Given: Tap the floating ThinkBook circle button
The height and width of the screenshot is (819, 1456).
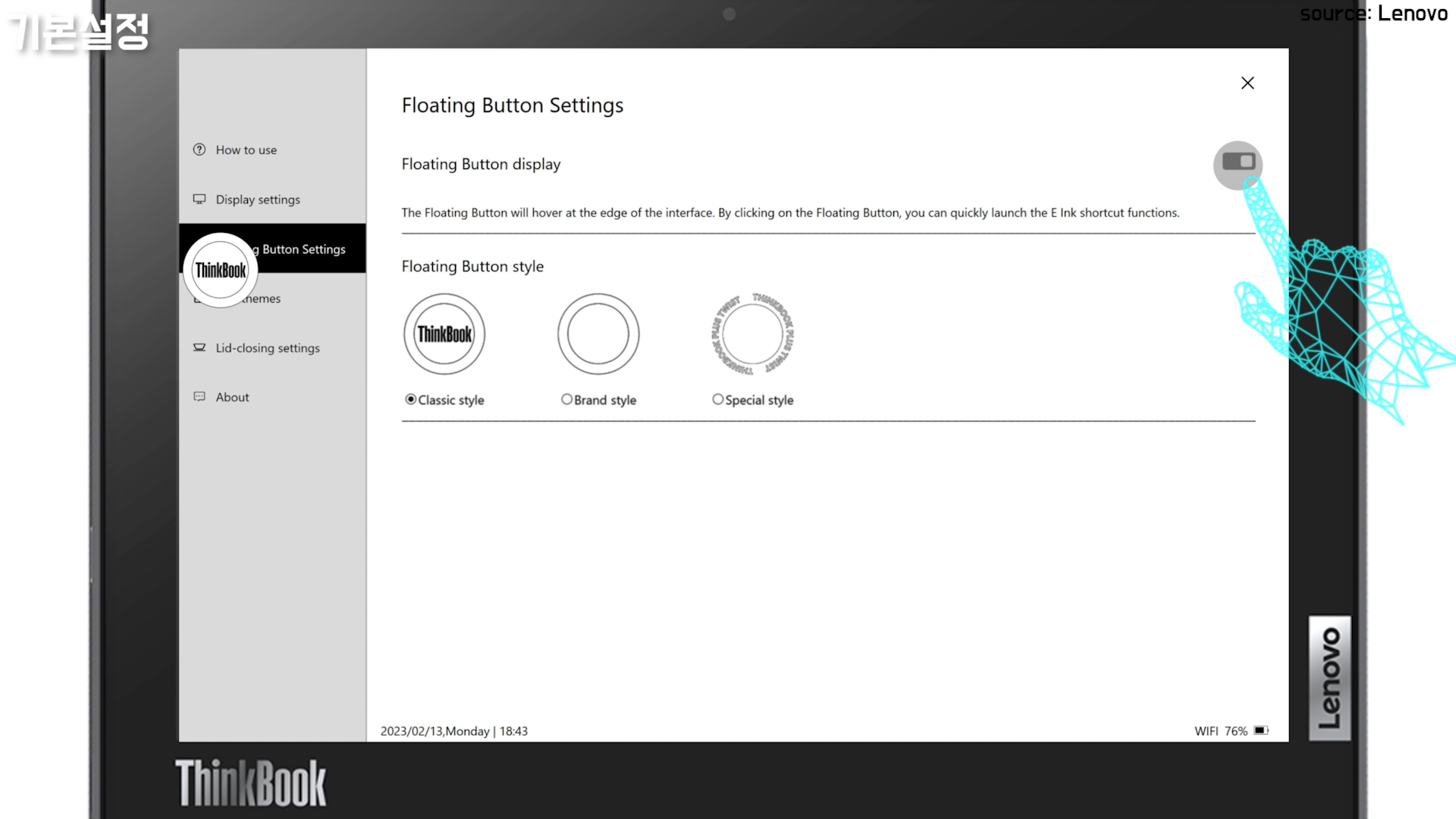Looking at the screenshot, I should [221, 270].
